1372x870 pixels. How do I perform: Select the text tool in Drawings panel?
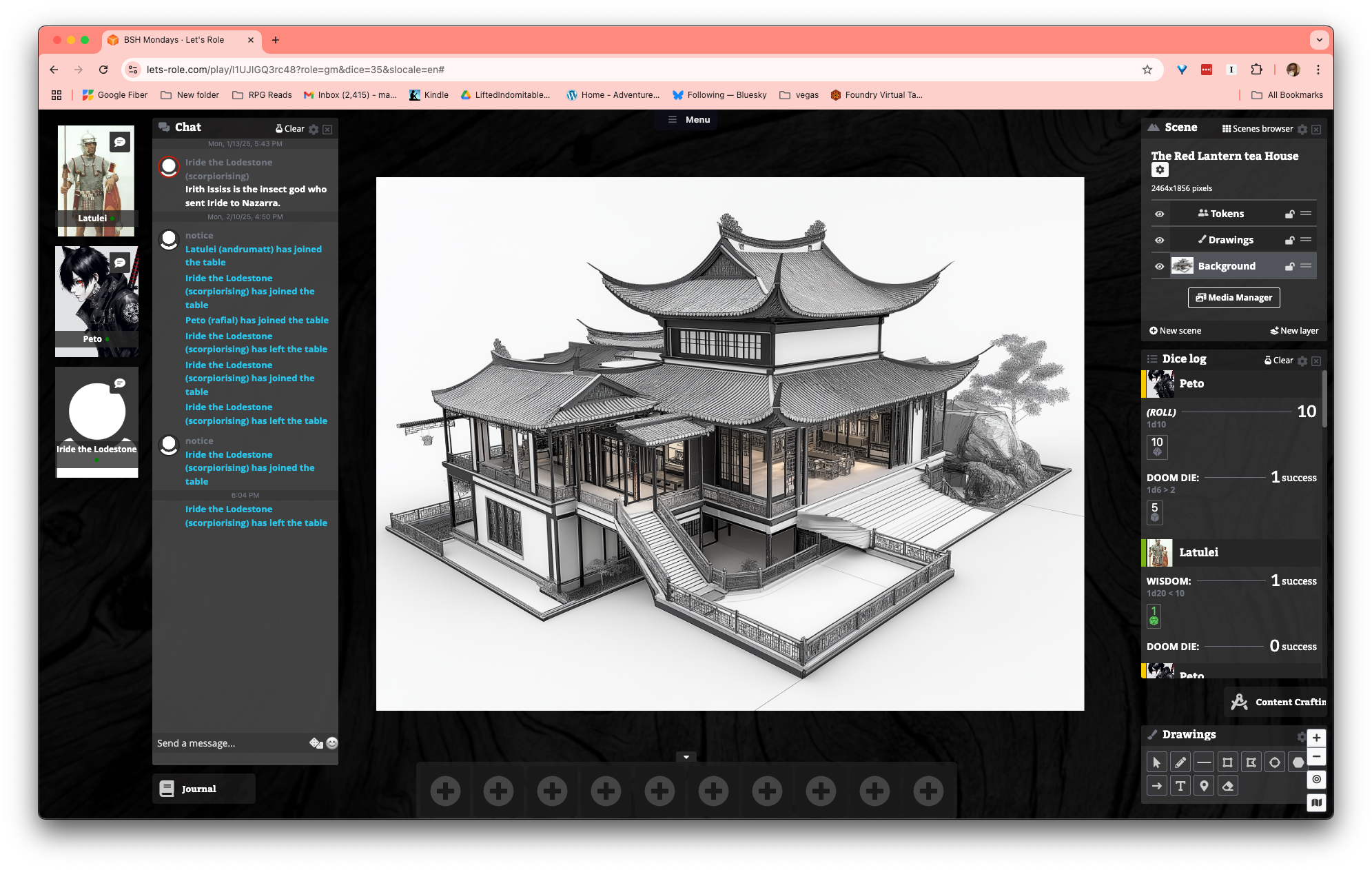tap(1180, 786)
